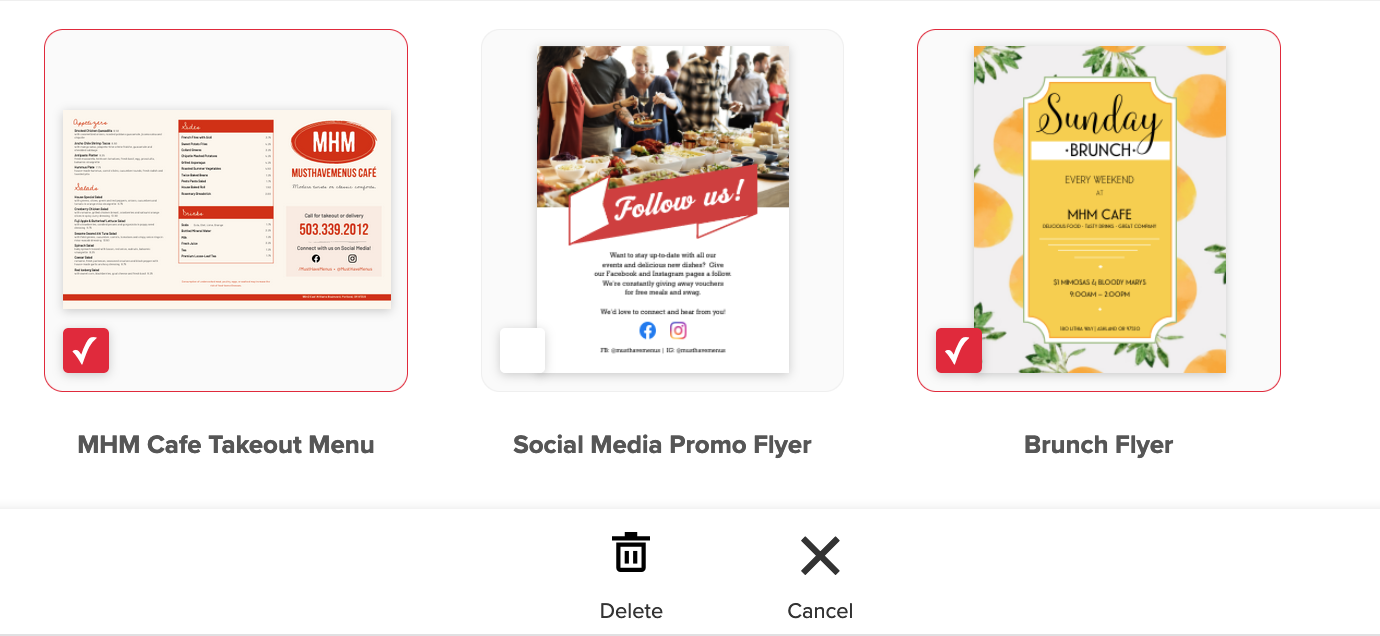Check the Social Media Promo Flyer checkbox

pyautogui.click(x=522, y=351)
